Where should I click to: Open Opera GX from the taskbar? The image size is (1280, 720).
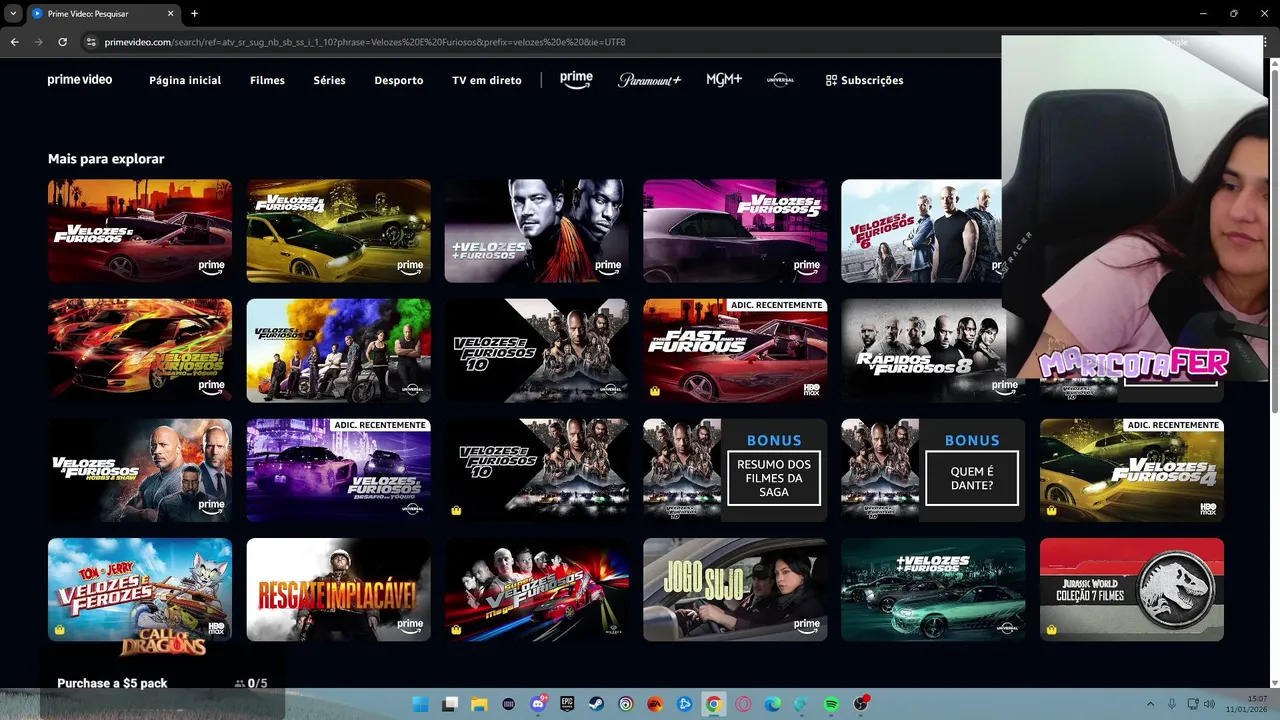tap(743, 704)
